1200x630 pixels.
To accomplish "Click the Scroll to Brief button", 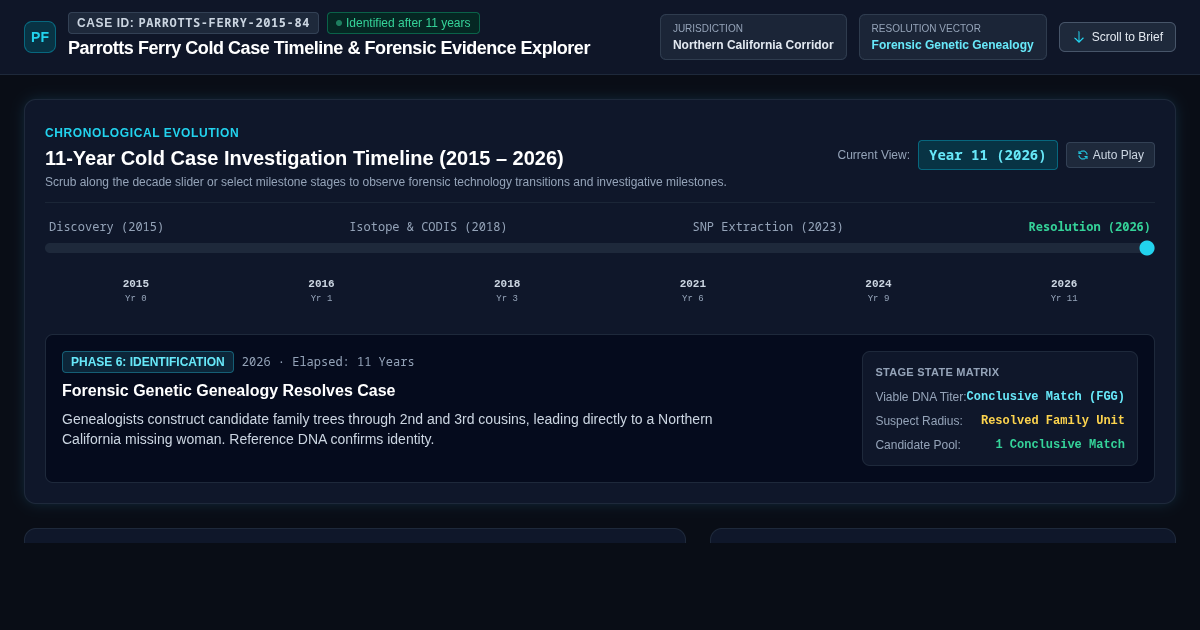I will [1117, 37].
